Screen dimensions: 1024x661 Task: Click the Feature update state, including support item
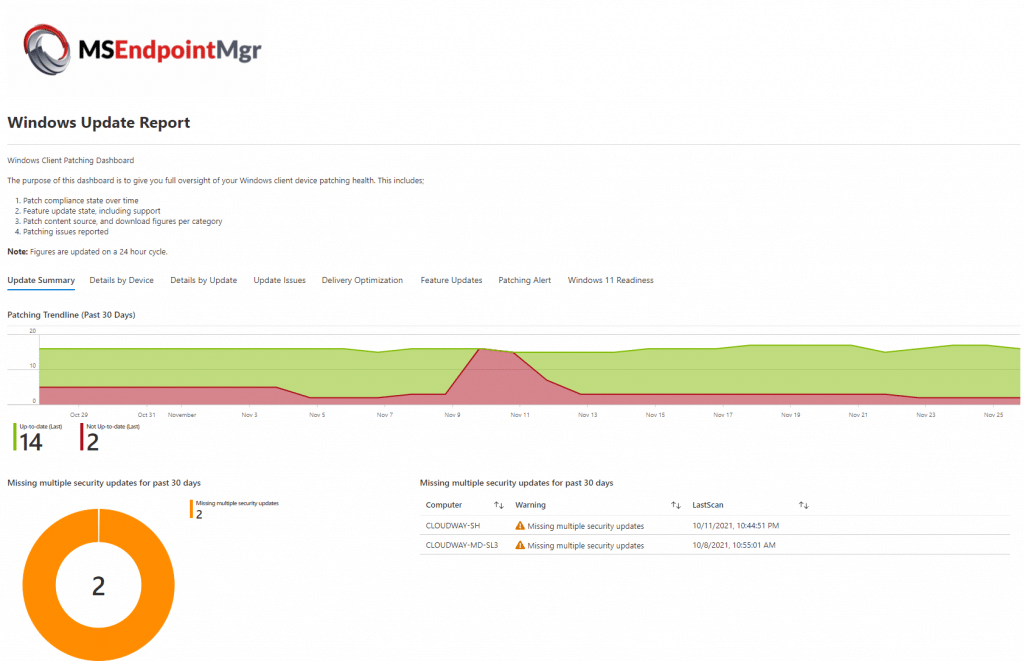[x=92, y=211]
